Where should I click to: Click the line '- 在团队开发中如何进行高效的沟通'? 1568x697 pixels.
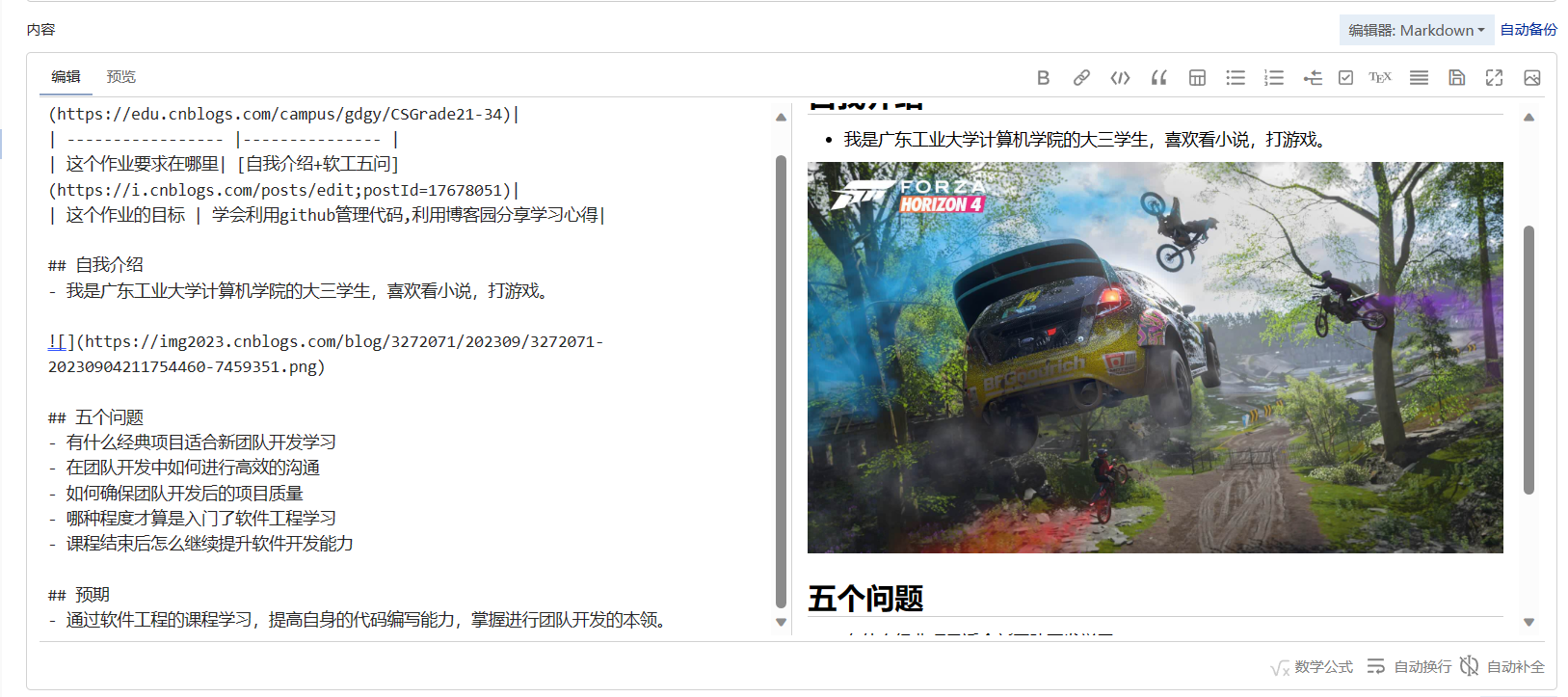coord(184,468)
